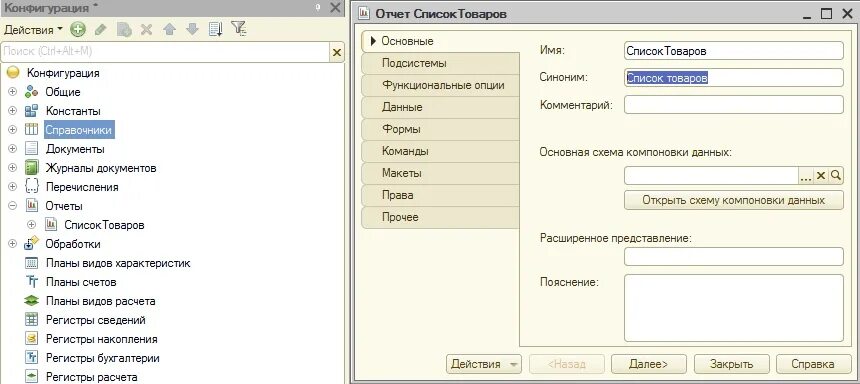Click the pencil Edit icon in toolbar
860x384 pixels.
click(x=100, y=30)
